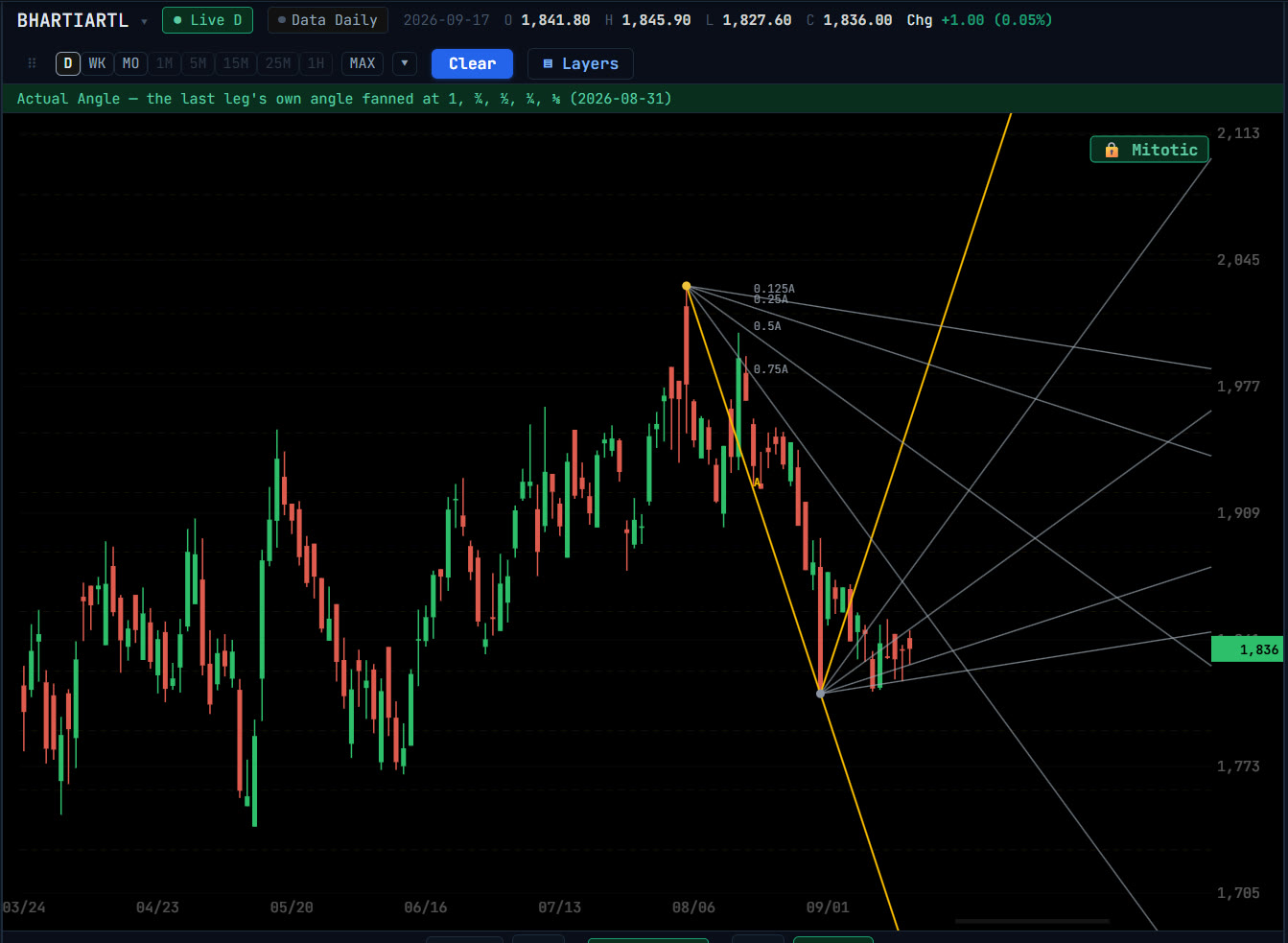Click the blue Clear button

[472, 63]
